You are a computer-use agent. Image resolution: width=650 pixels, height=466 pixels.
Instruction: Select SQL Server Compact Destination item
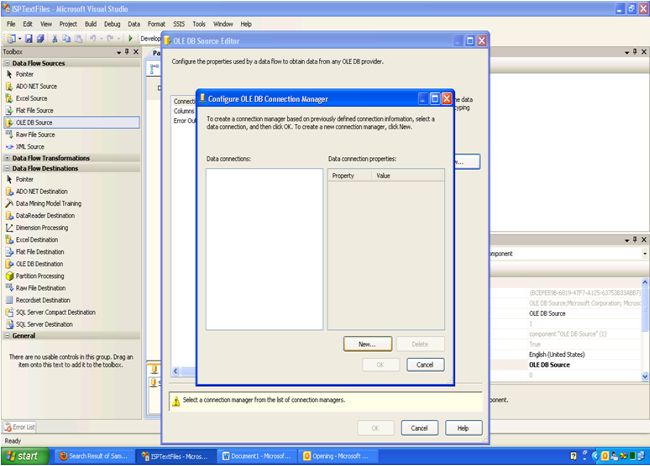point(56,312)
